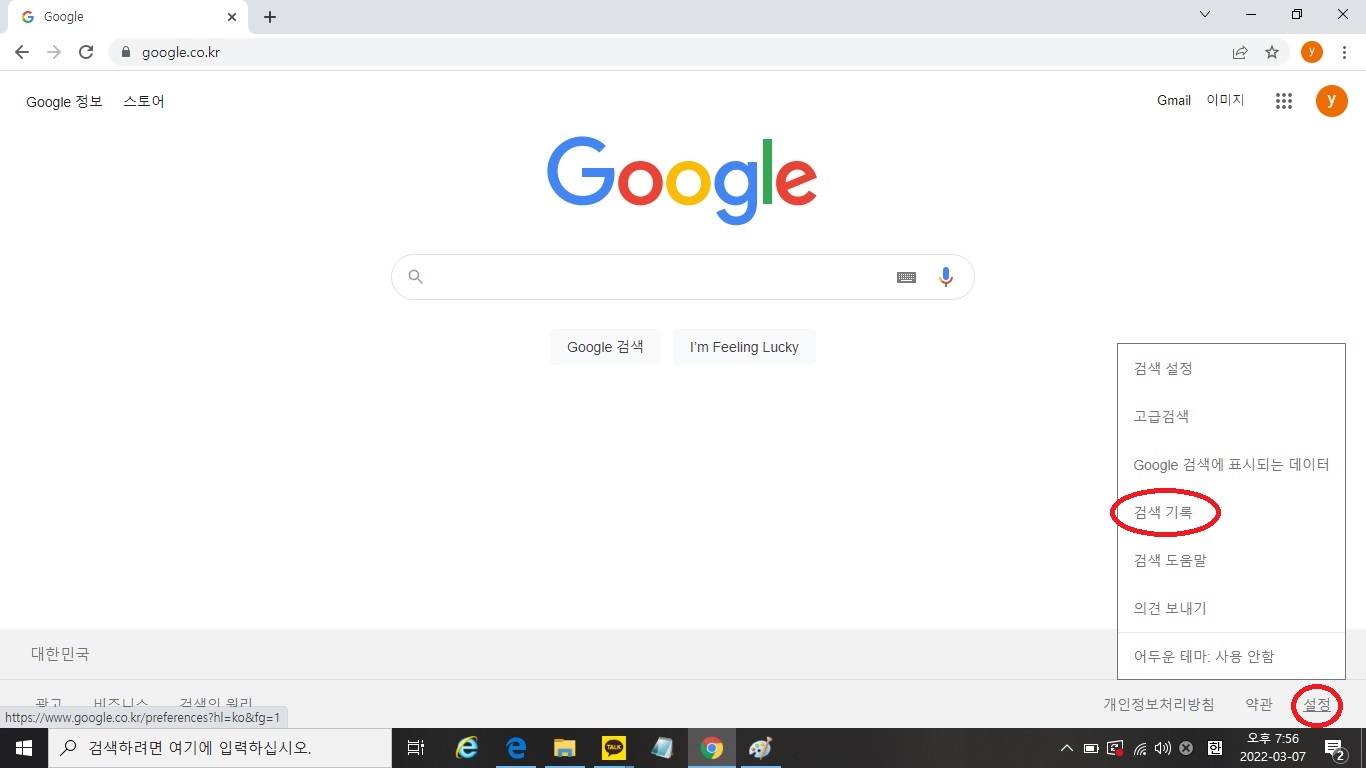Select 검색 설정 from the settings menu

point(1231,368)
